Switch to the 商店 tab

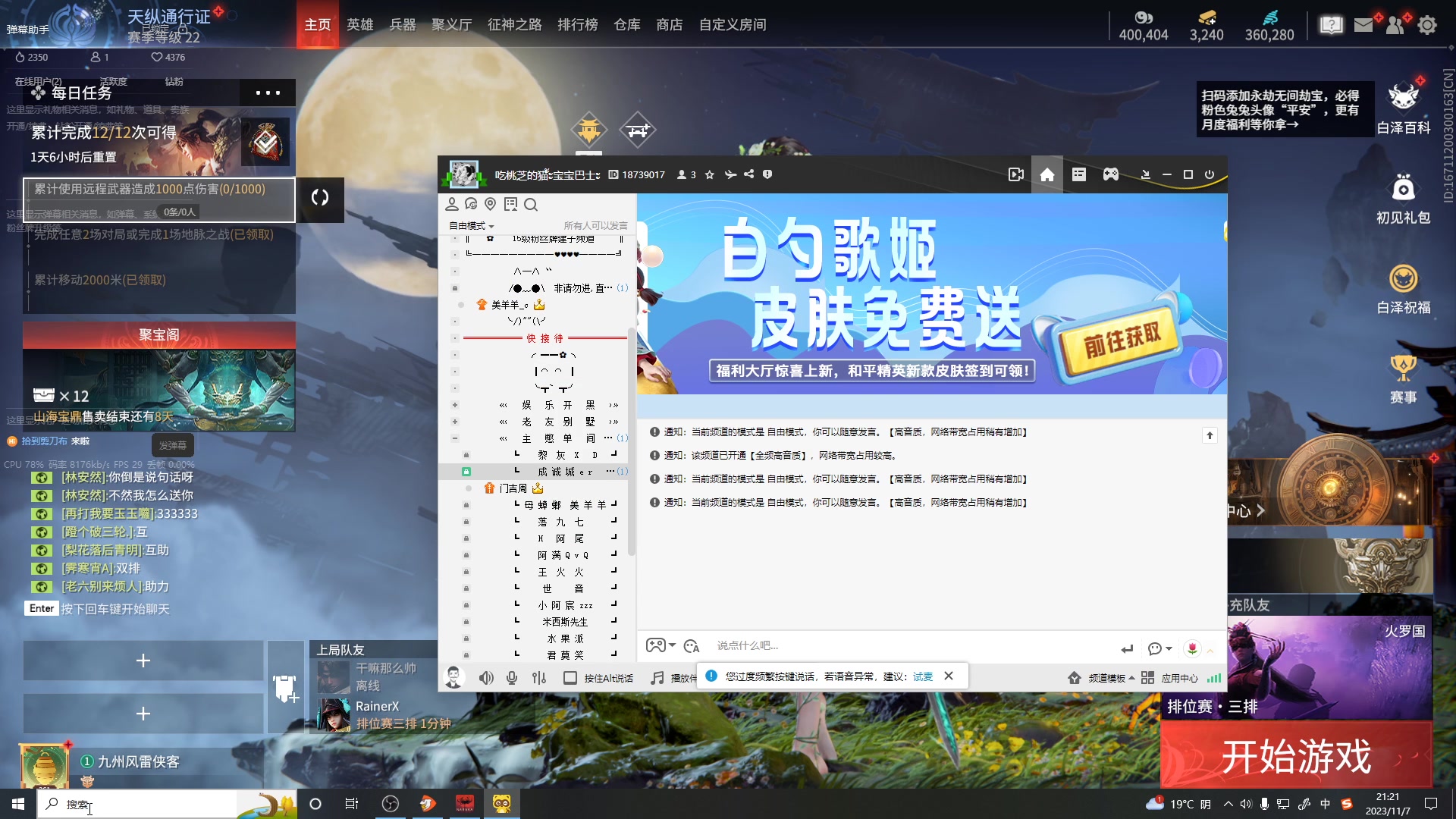670,25
